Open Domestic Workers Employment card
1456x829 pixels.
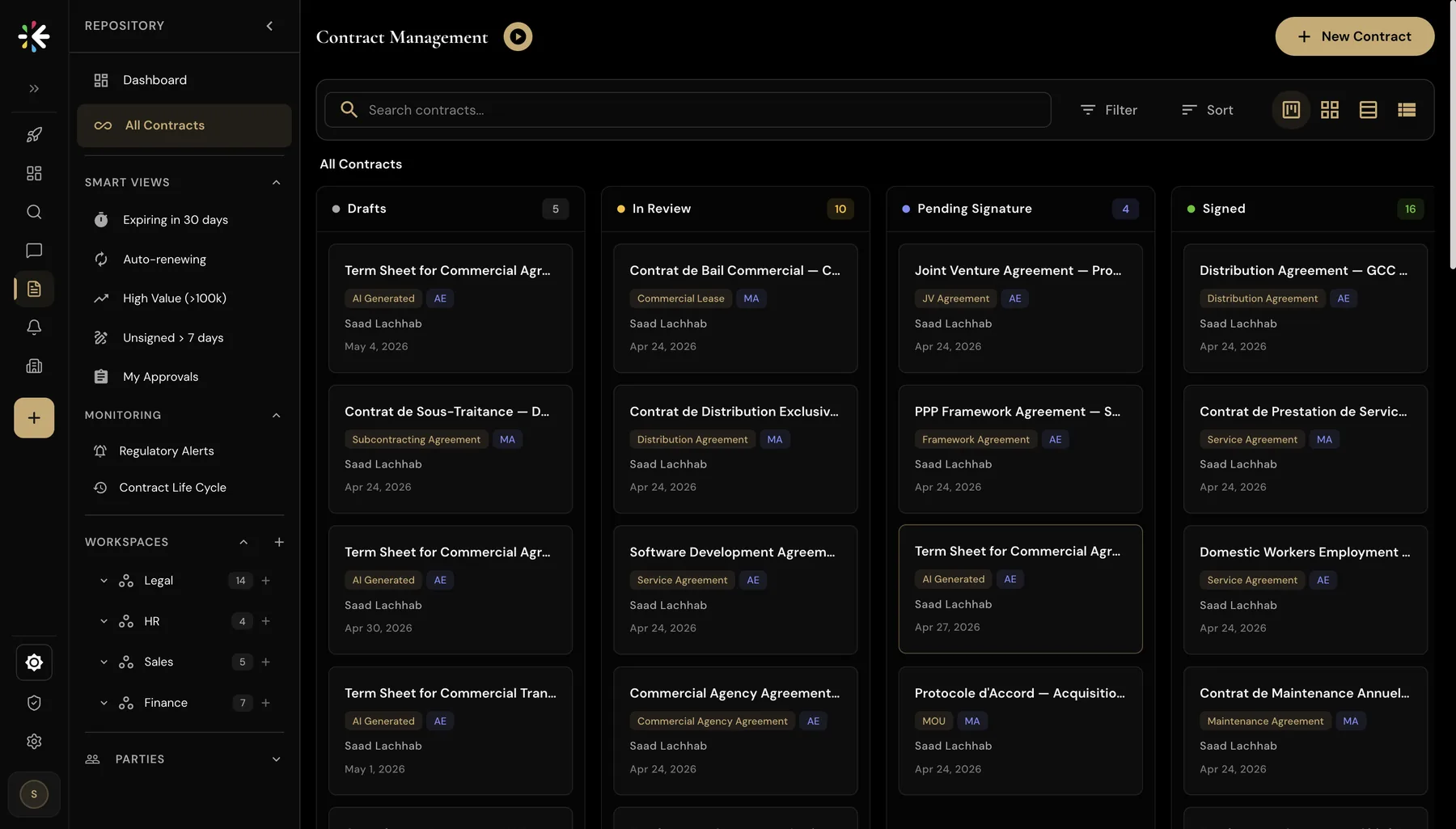1305,590
